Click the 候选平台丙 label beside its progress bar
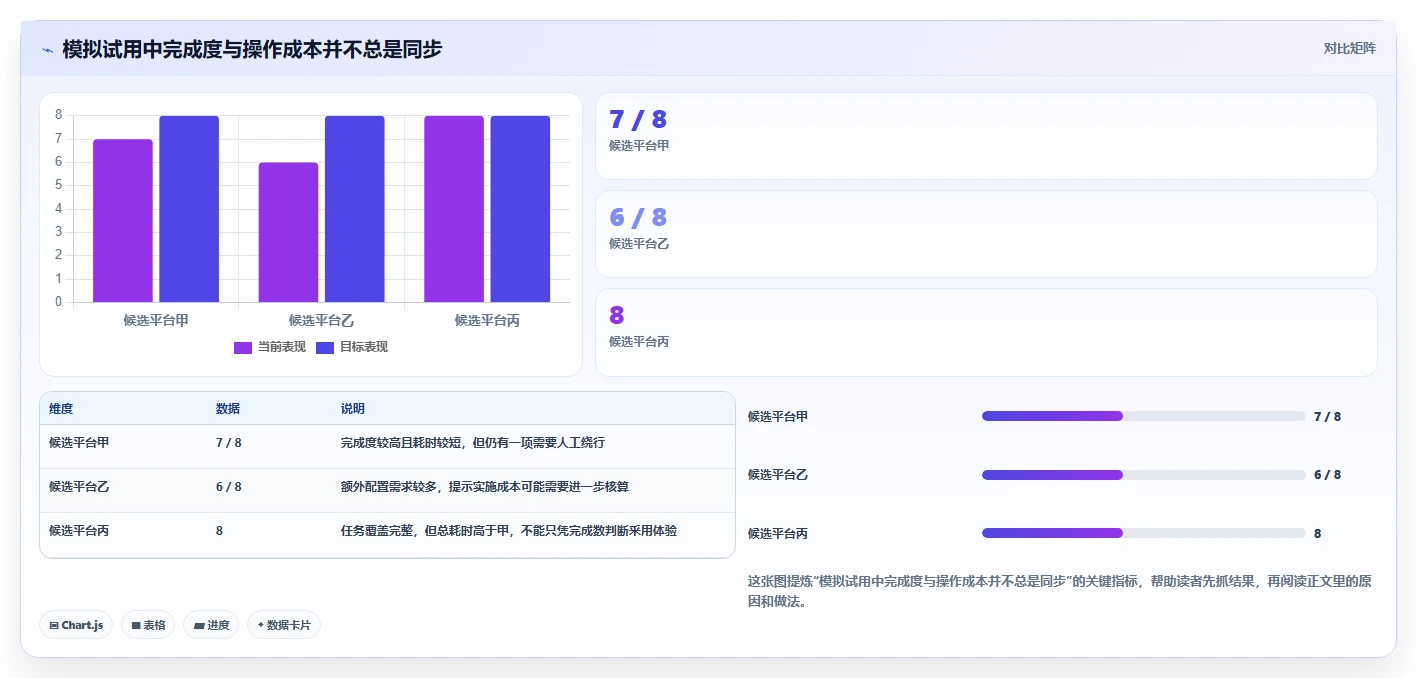Screen dimensions: 1417x678 click(778, 534)
